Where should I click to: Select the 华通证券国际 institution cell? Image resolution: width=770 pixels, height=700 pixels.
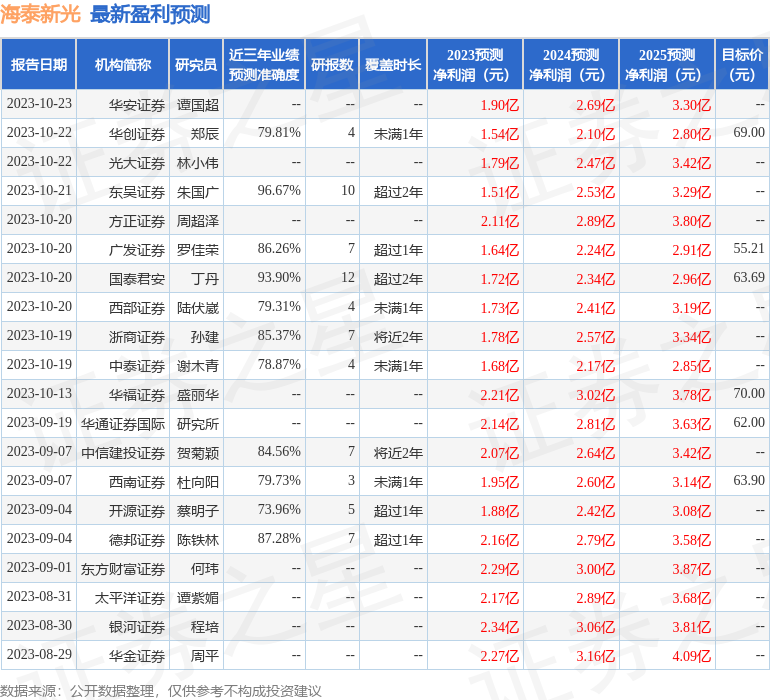click(x=123, y=424)
